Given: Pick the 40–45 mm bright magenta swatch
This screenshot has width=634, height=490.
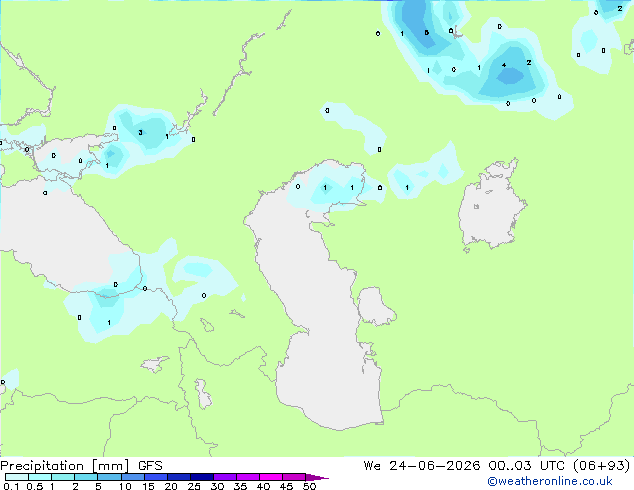Looking at the screenshot, I should pyautogui.click(x=271, y=477).
